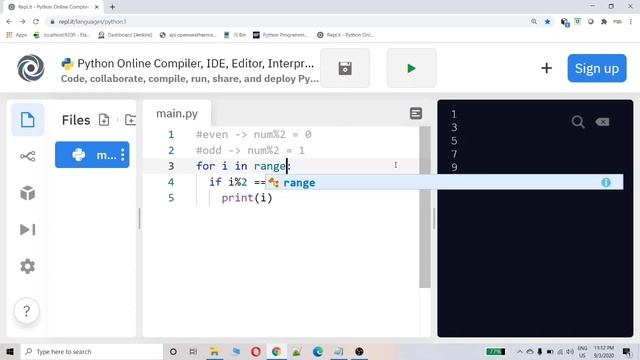Image resolution: width=640 pixels, height=360 pixels.
Task: Go back in browser
Action: tap(9, 22)
